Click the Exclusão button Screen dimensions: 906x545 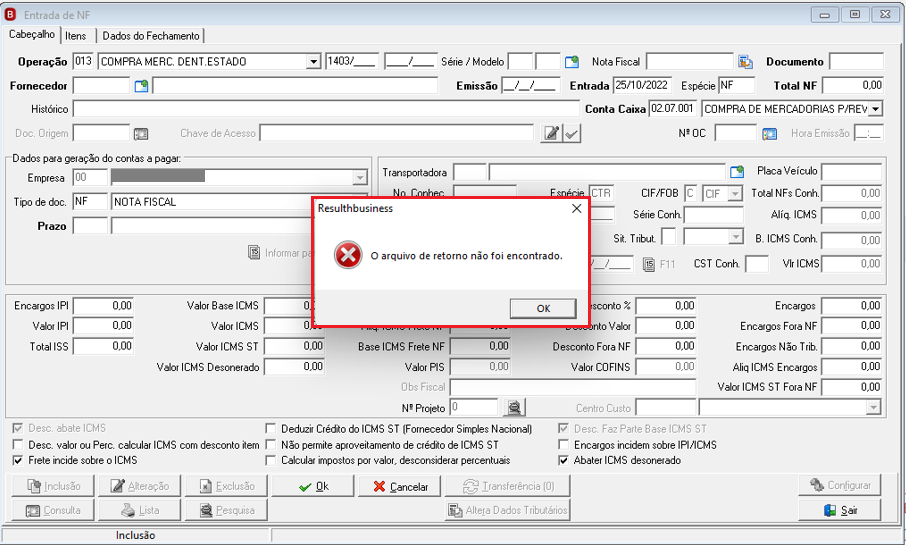pos(226,486)
